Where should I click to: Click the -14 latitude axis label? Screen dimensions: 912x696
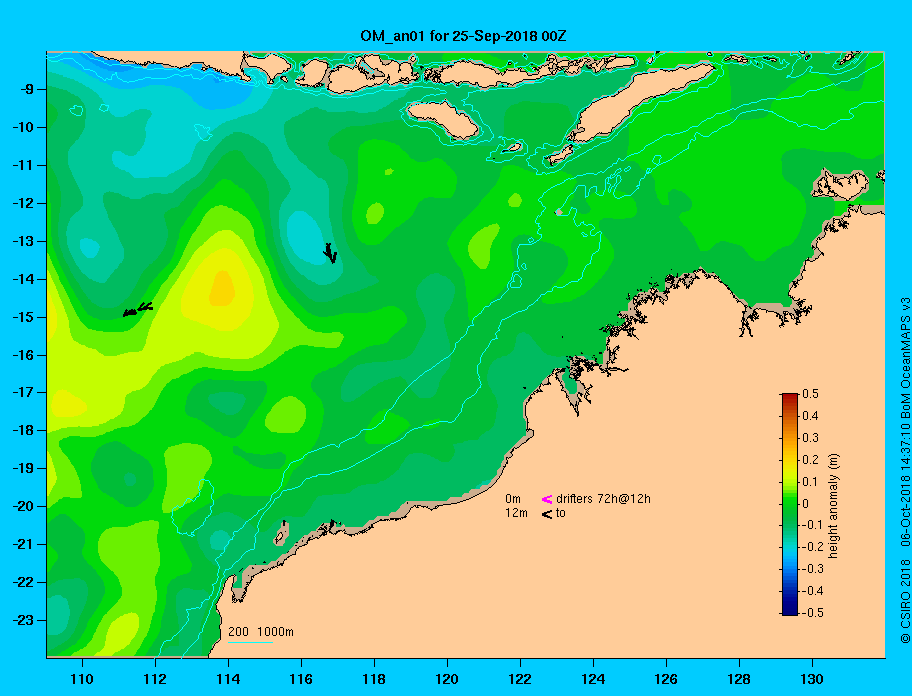pyautogui.click(x=23, y=279)
